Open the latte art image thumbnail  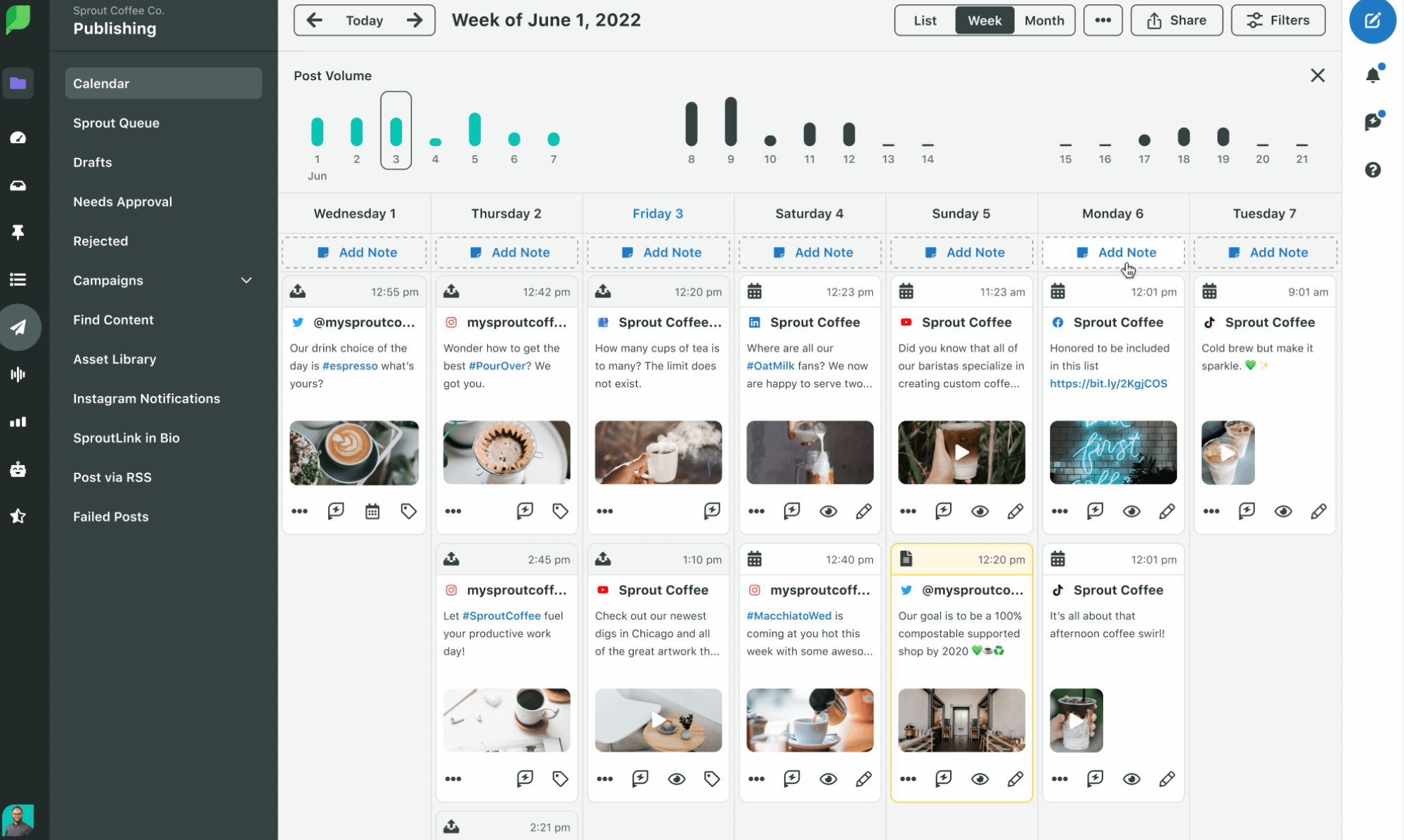tap(354, 453)
